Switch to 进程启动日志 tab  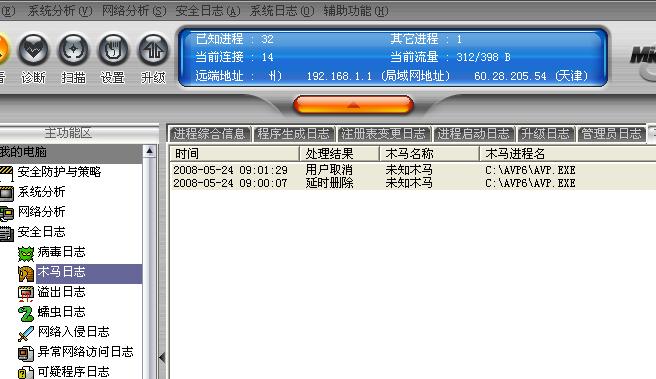474,134
